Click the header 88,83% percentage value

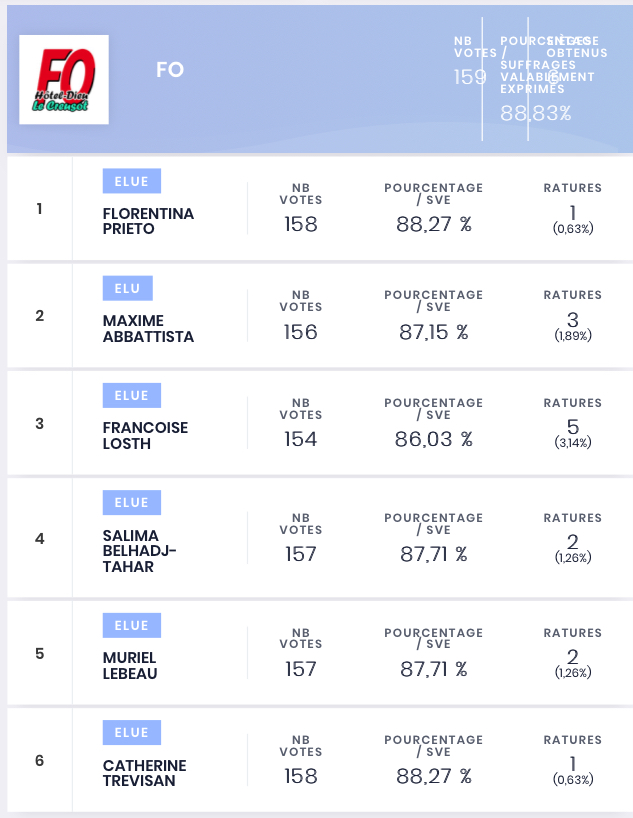tap(535, 113)
